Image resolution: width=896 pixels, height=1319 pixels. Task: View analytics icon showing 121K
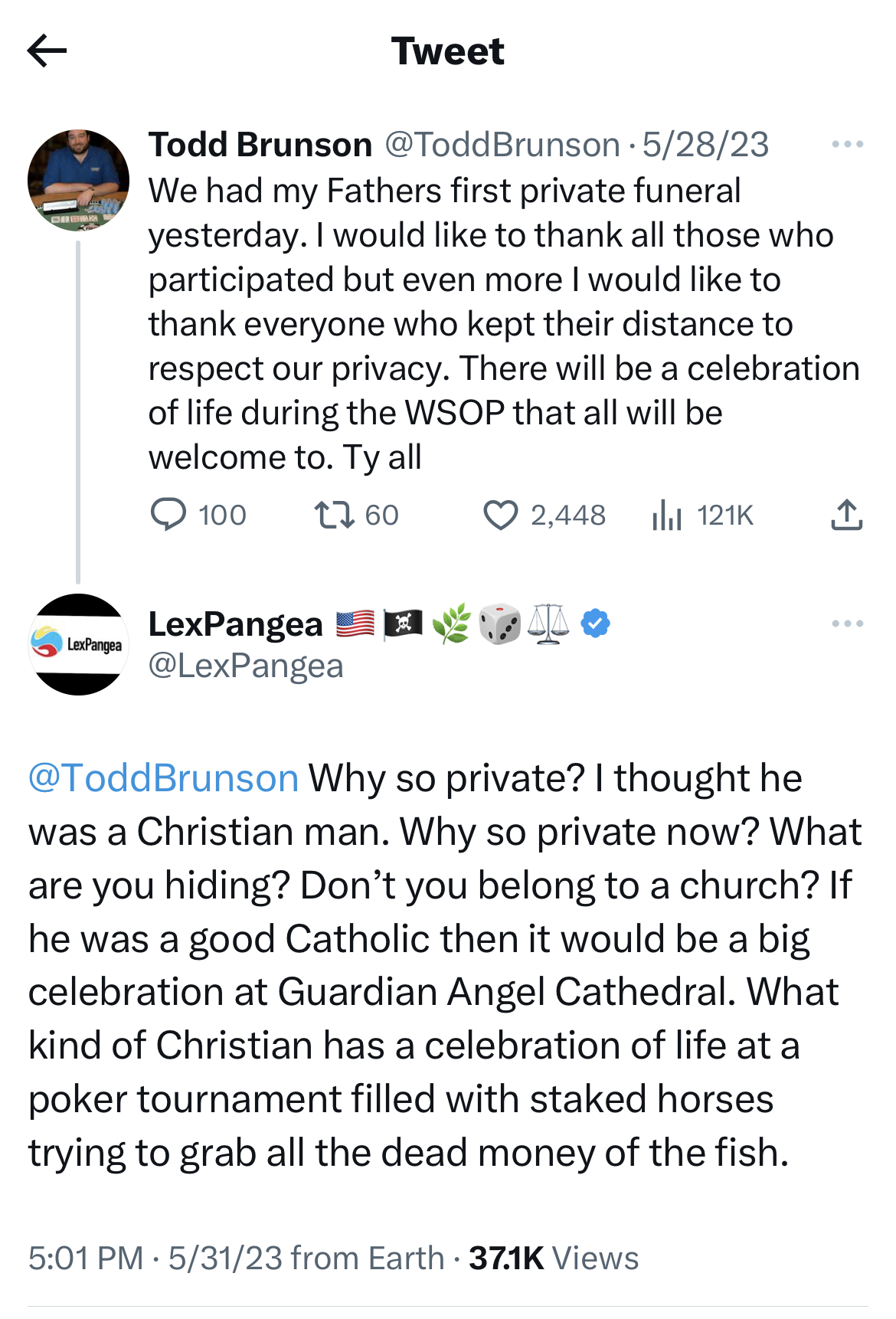(x=667, y=515)
